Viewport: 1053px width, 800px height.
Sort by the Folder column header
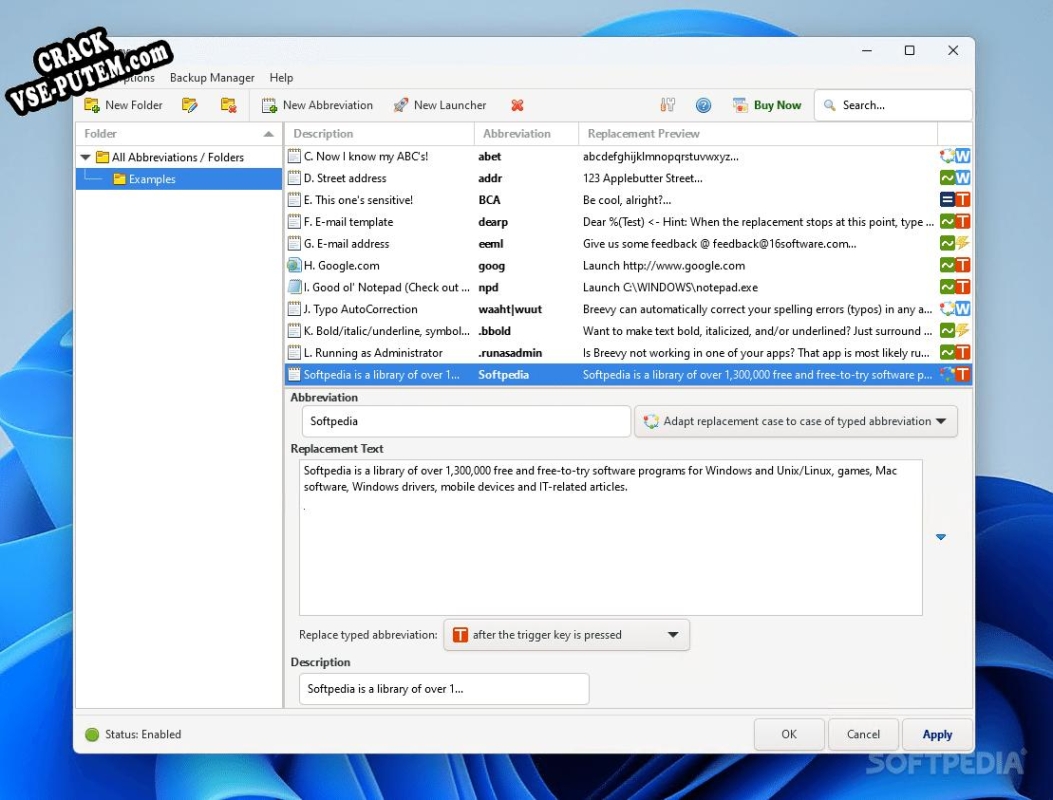[179, 134]
